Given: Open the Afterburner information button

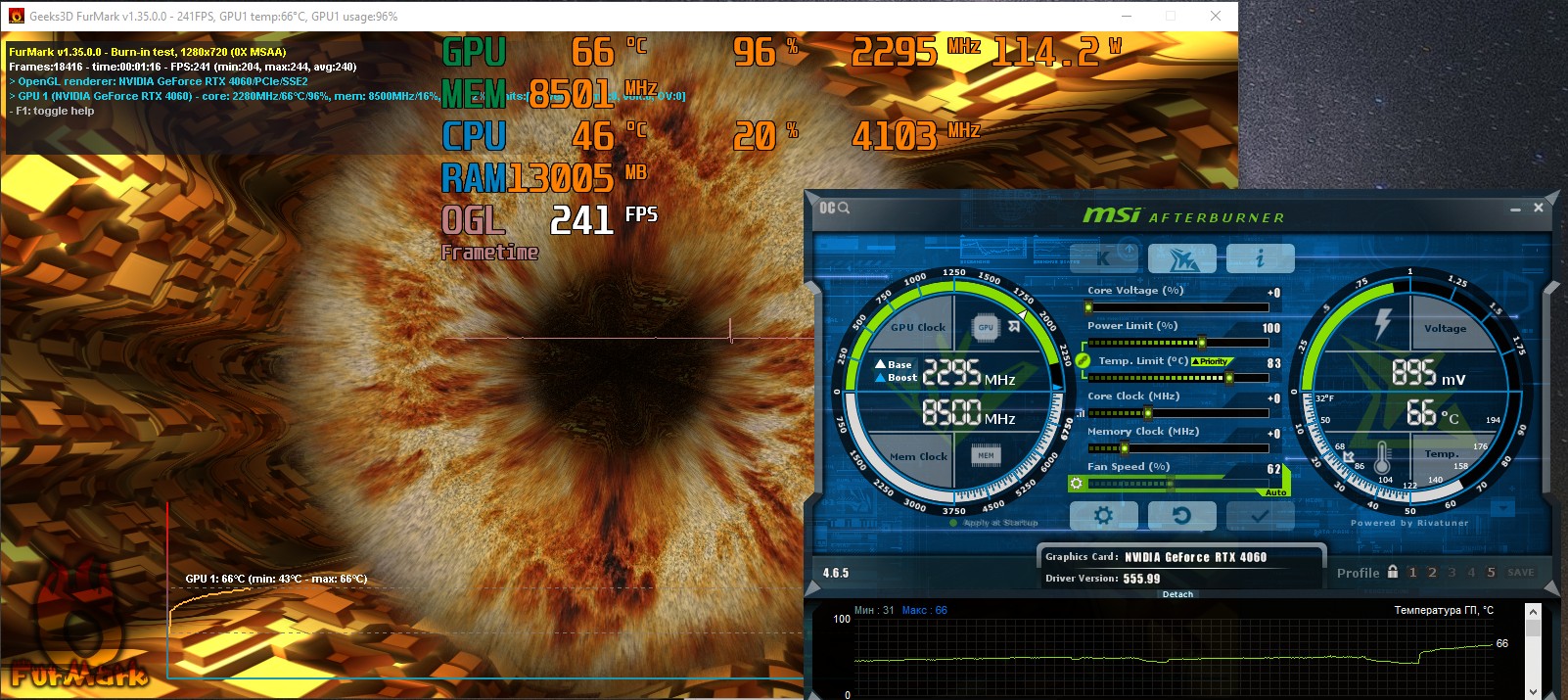Looking at the screenshot, I should (1261, 258).
